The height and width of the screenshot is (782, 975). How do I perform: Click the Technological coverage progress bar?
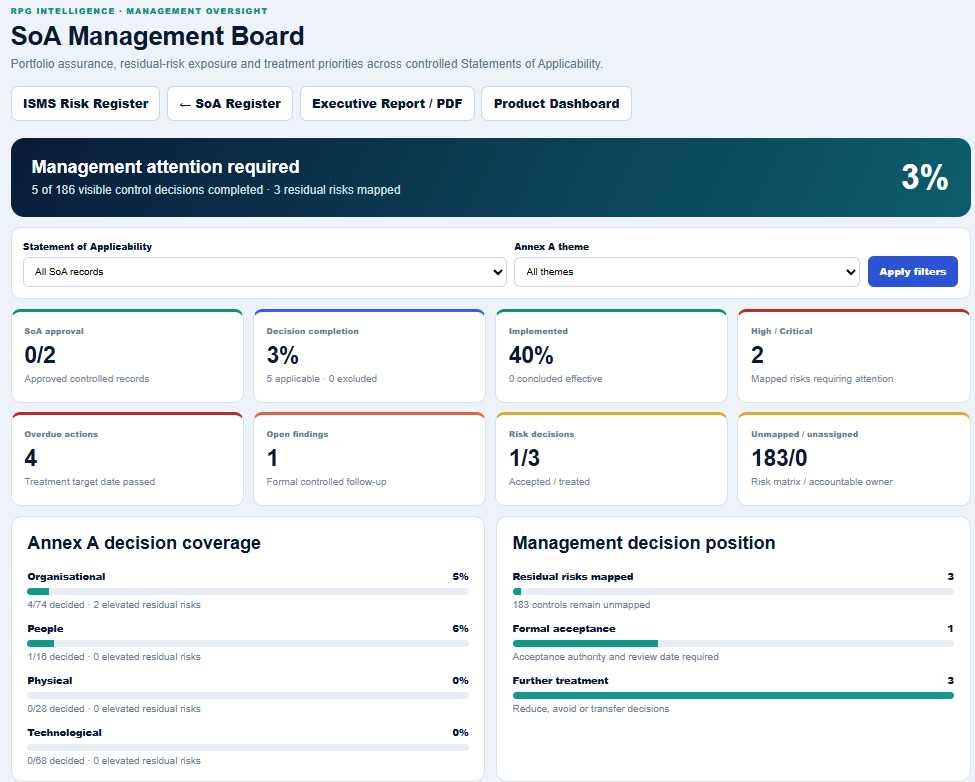248,748
